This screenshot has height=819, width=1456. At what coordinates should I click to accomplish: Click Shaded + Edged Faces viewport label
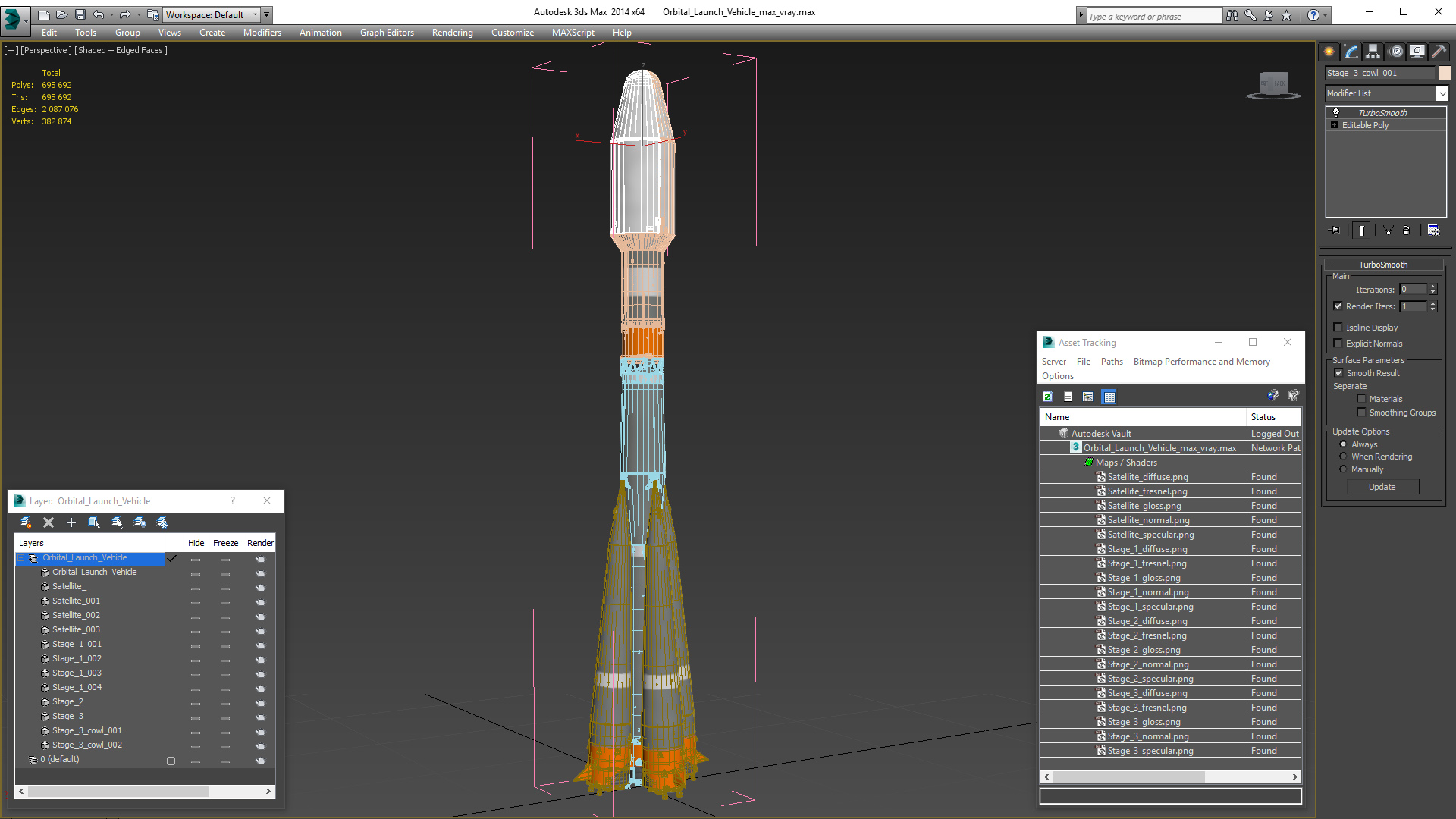click(121, 50)
